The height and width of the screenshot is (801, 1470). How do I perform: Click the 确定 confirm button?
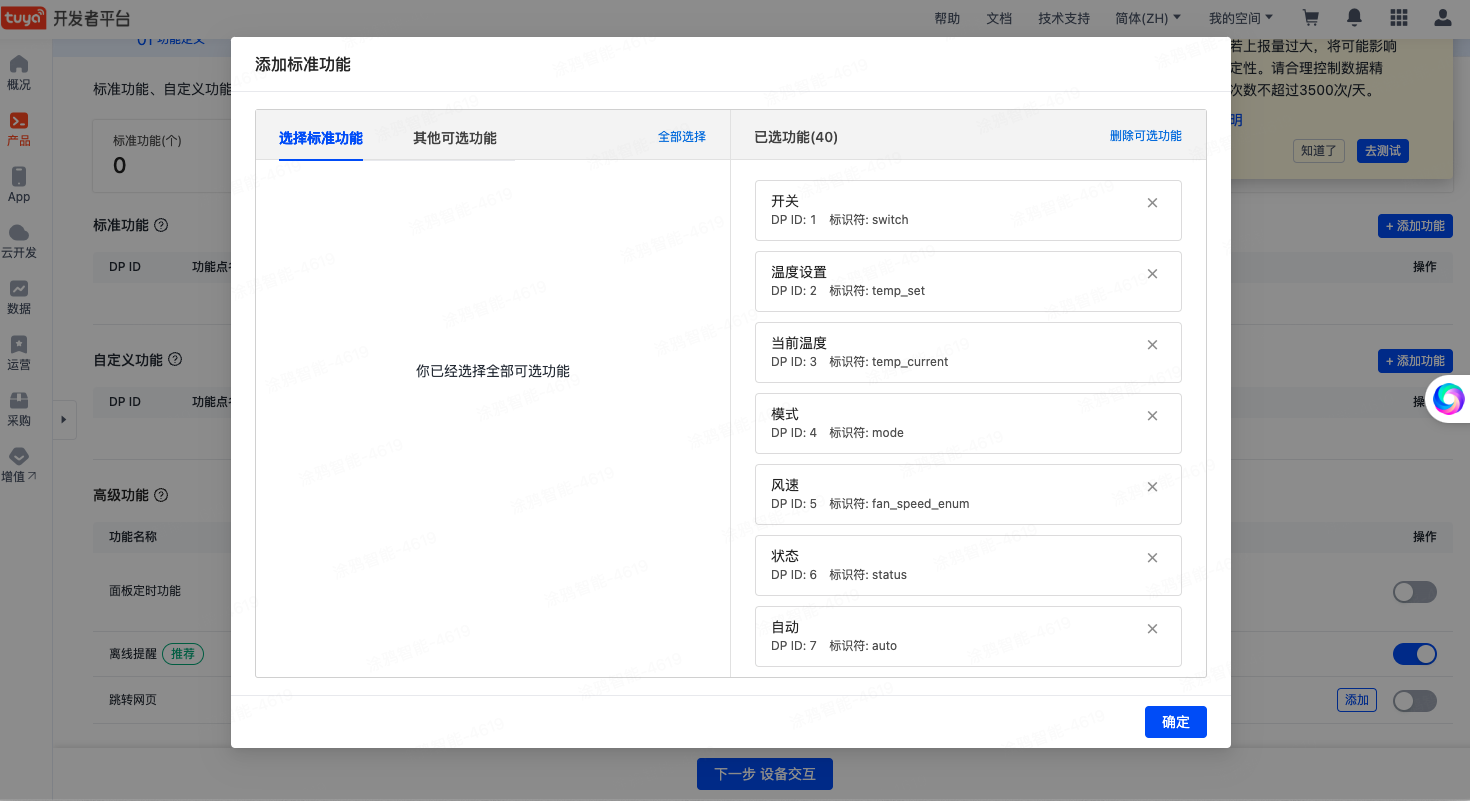1175,722
